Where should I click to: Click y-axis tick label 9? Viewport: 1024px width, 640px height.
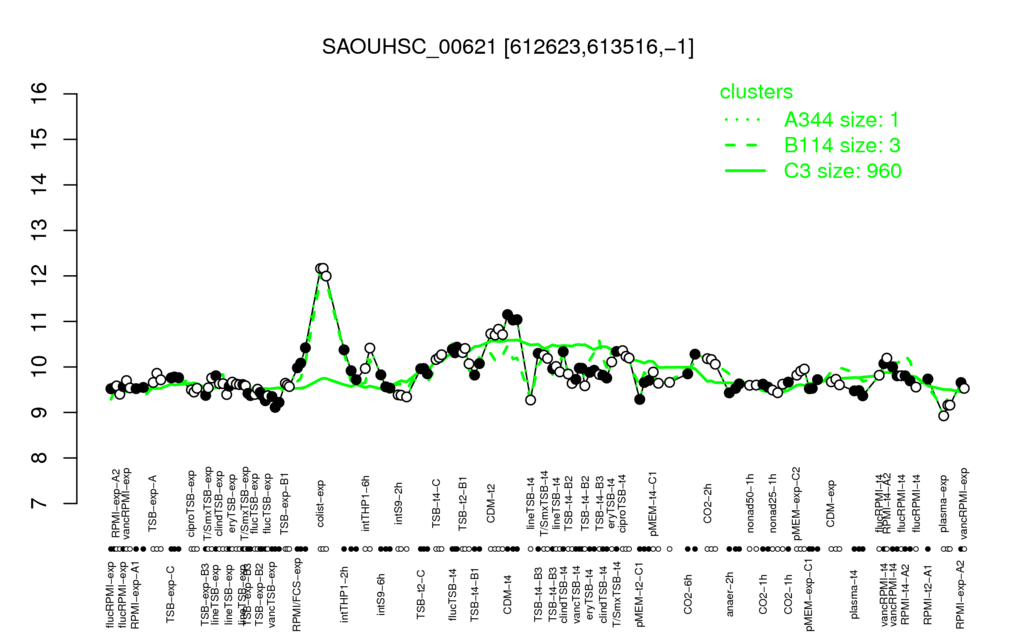pos(40,413)
